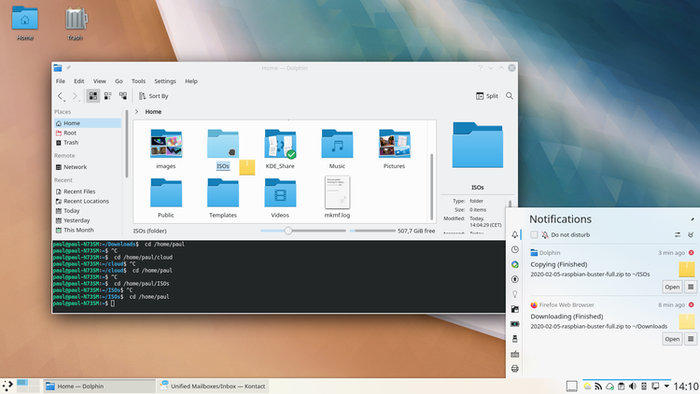
Task: Configure notifications via the sliders icon
Action: click(678, 235)
